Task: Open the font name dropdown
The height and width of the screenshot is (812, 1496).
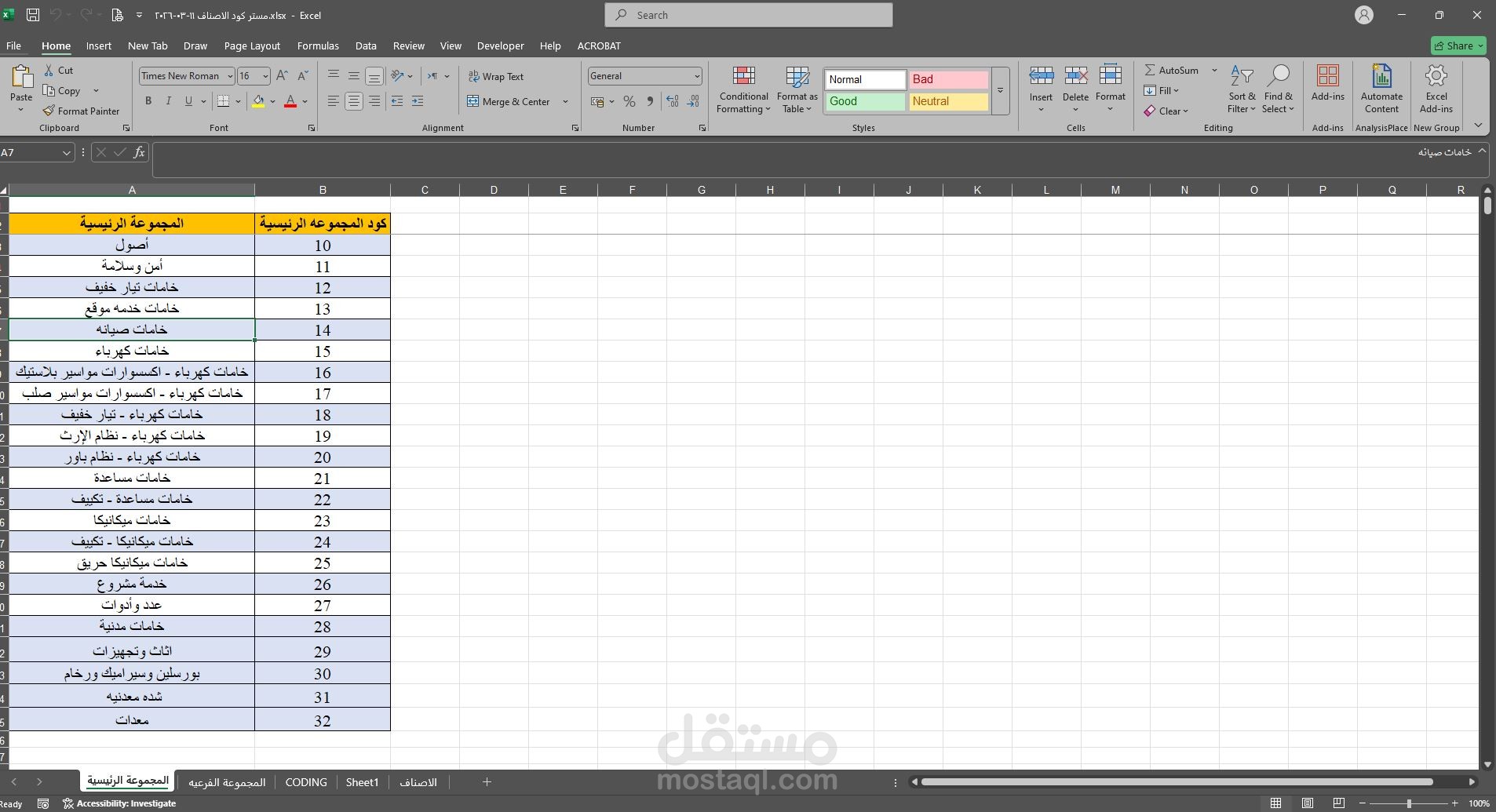Action: pos(230,76)
